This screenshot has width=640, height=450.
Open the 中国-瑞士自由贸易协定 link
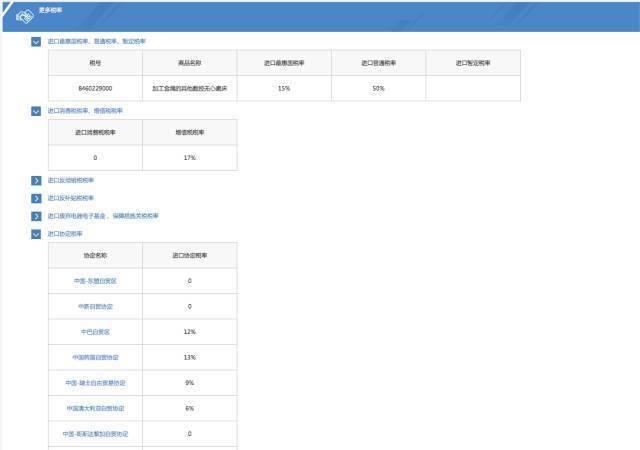point(95,383)
